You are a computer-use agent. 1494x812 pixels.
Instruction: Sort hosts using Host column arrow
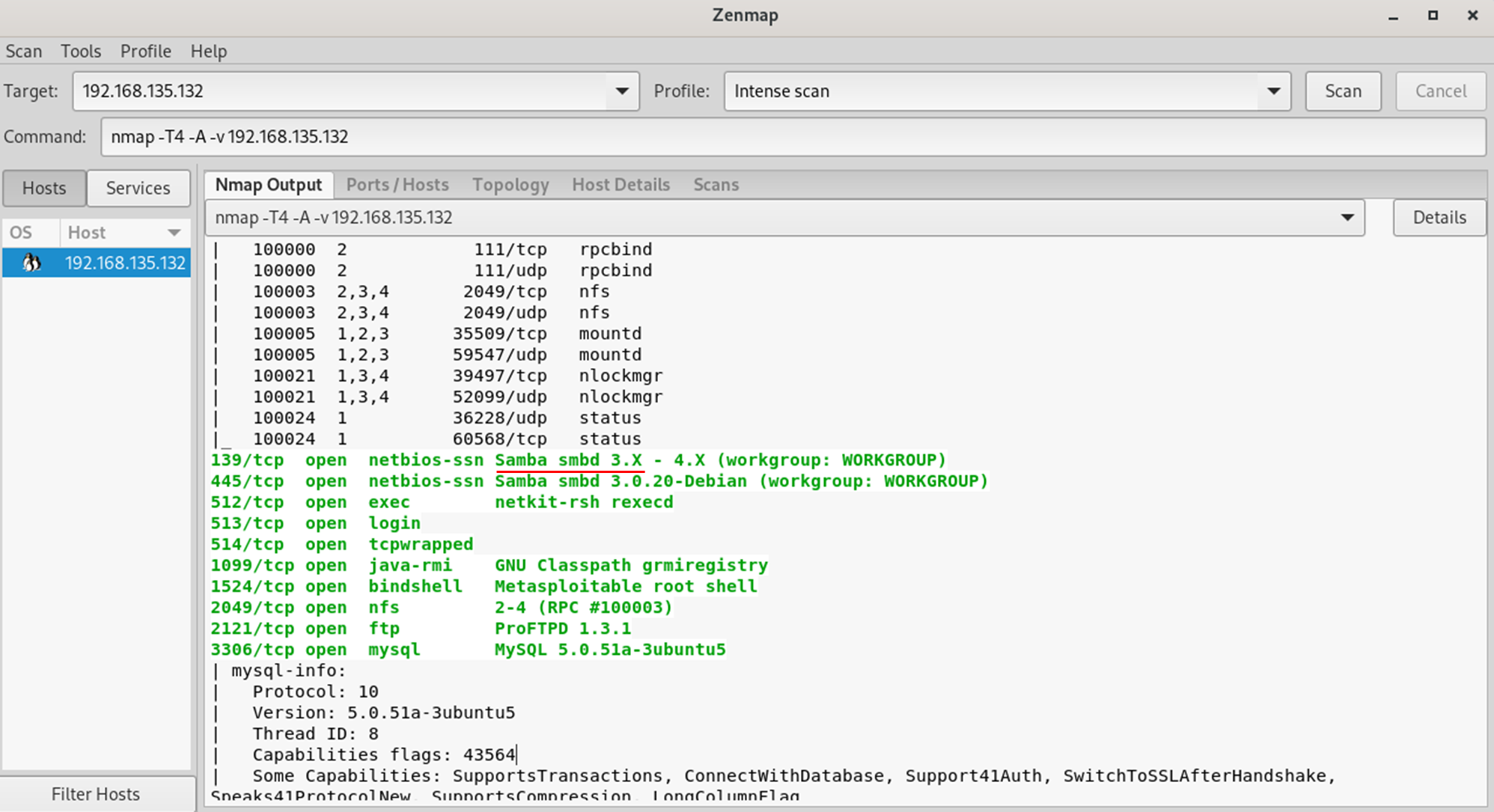pyautogui.click(x=174, y=233)
